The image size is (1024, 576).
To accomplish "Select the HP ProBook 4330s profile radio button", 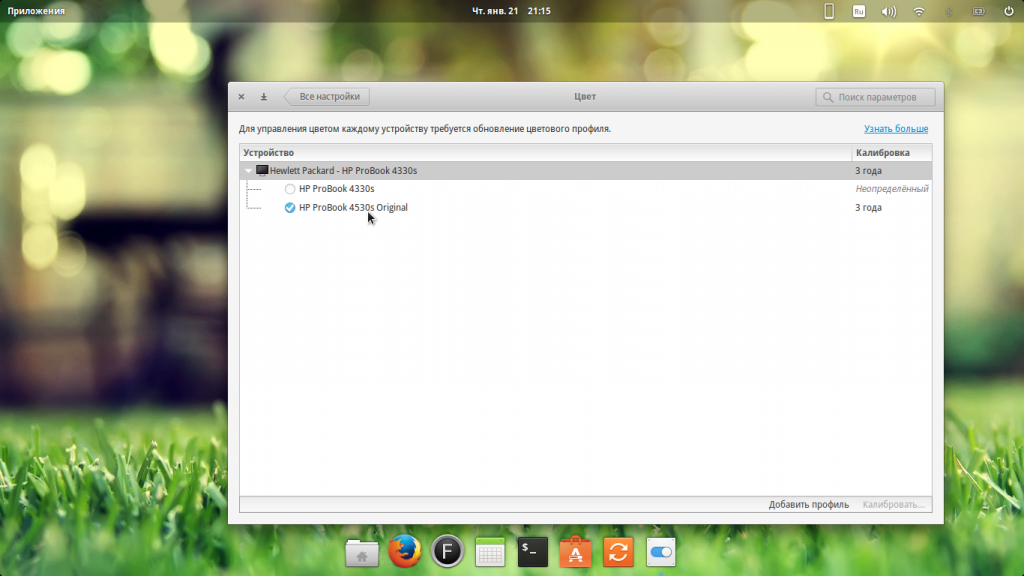I will [x=290, y=189].
